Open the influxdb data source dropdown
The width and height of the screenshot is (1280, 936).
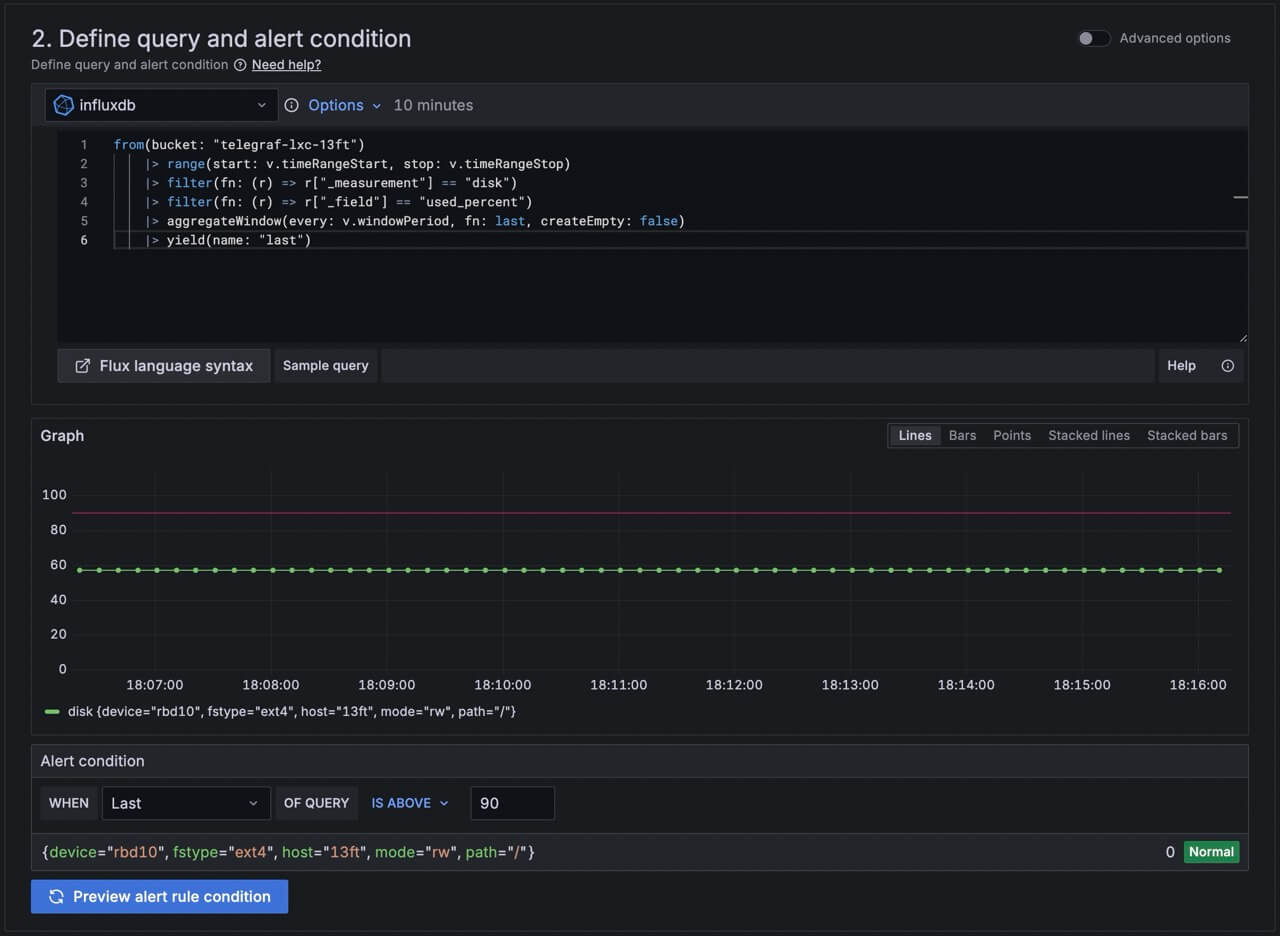[x=161, y=105]
